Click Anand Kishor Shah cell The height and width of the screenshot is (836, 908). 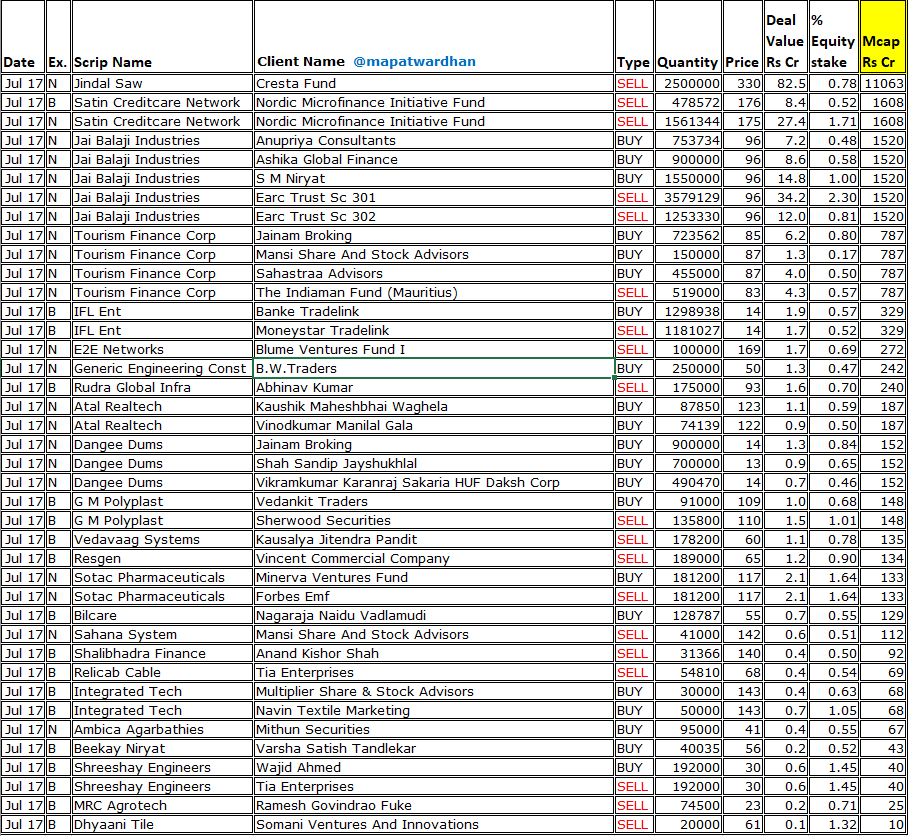tap(434, 653)
